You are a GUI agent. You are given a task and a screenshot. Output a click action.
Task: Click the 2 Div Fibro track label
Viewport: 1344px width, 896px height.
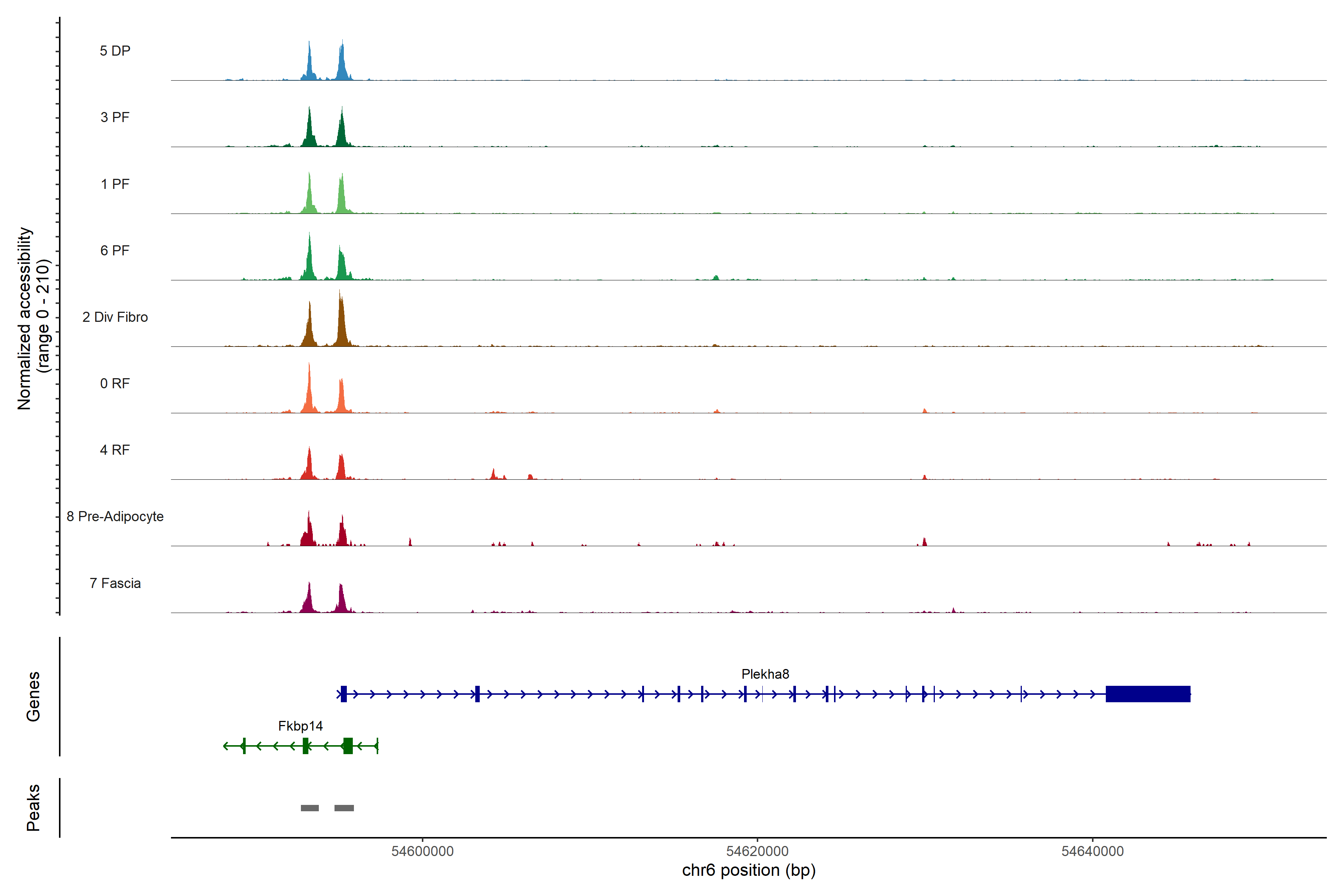coord(115,317)
